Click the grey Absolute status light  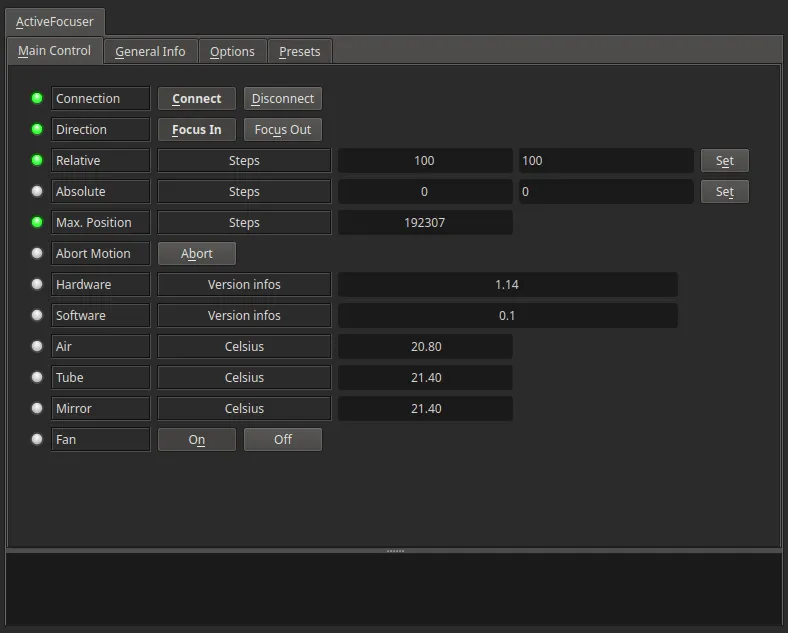tap(37, 191)
